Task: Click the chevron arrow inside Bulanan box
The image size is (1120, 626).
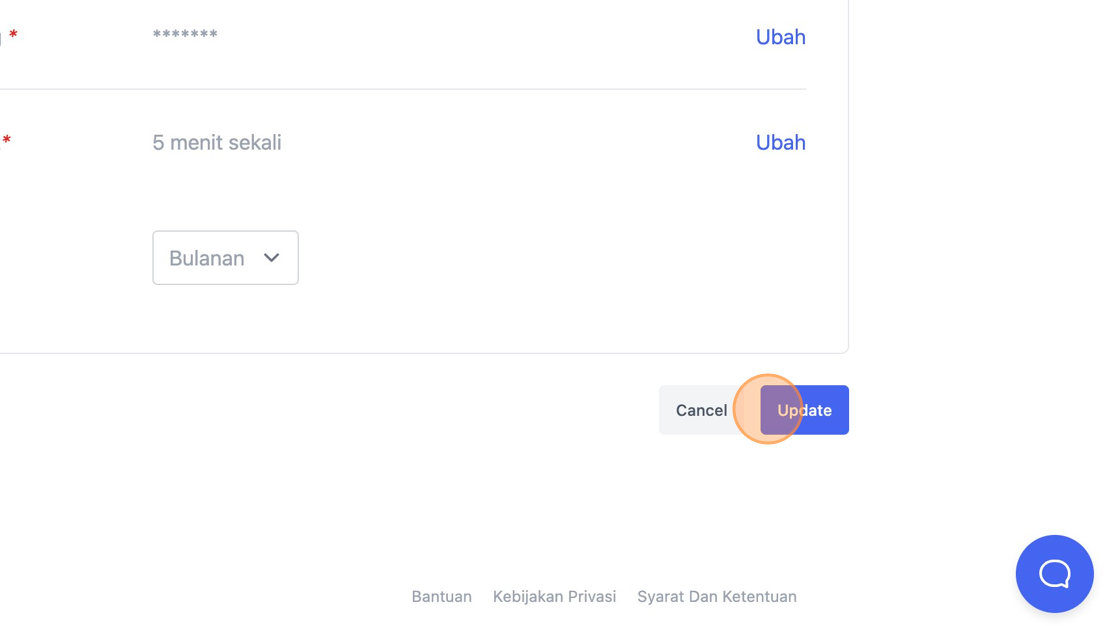Action: point(271,257)
